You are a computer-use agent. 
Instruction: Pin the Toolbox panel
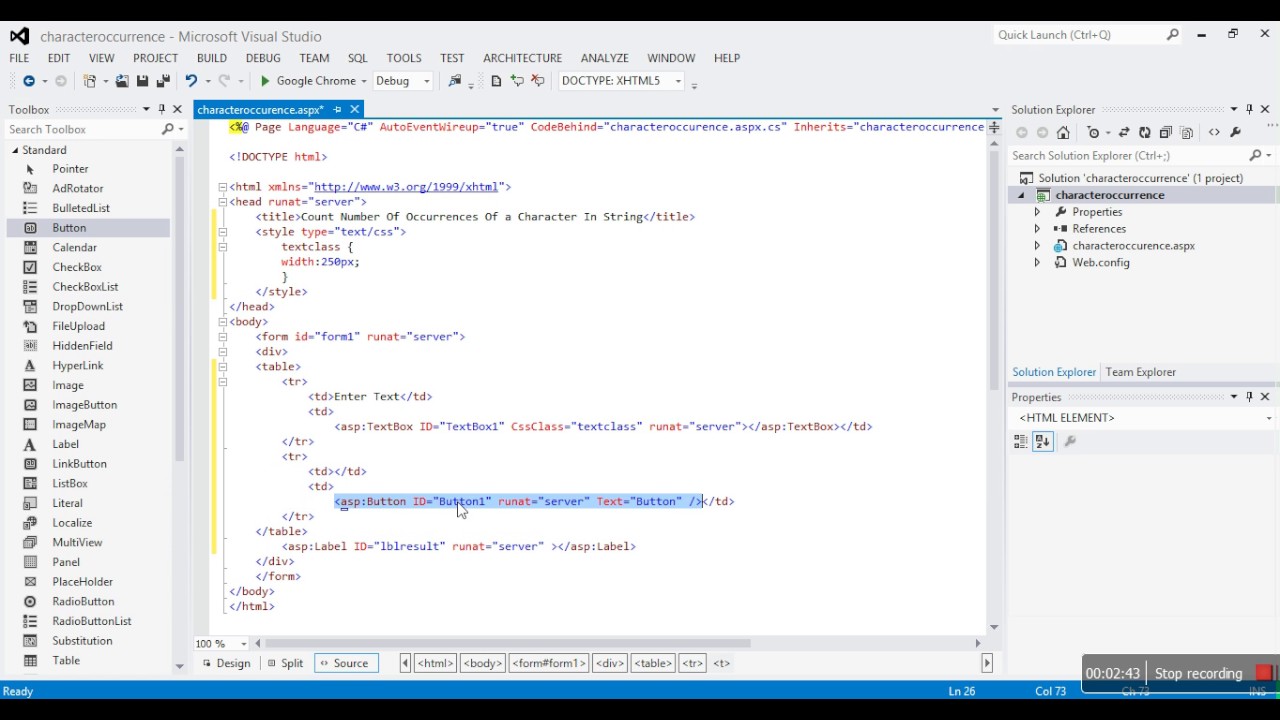pyautogui.click(x=162, y=109)
